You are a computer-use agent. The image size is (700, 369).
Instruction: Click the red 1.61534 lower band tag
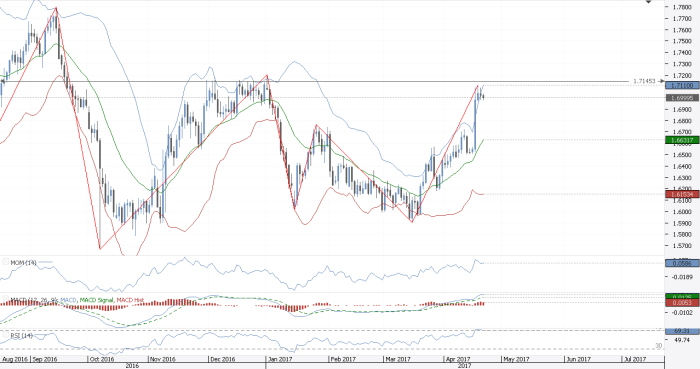682,195
